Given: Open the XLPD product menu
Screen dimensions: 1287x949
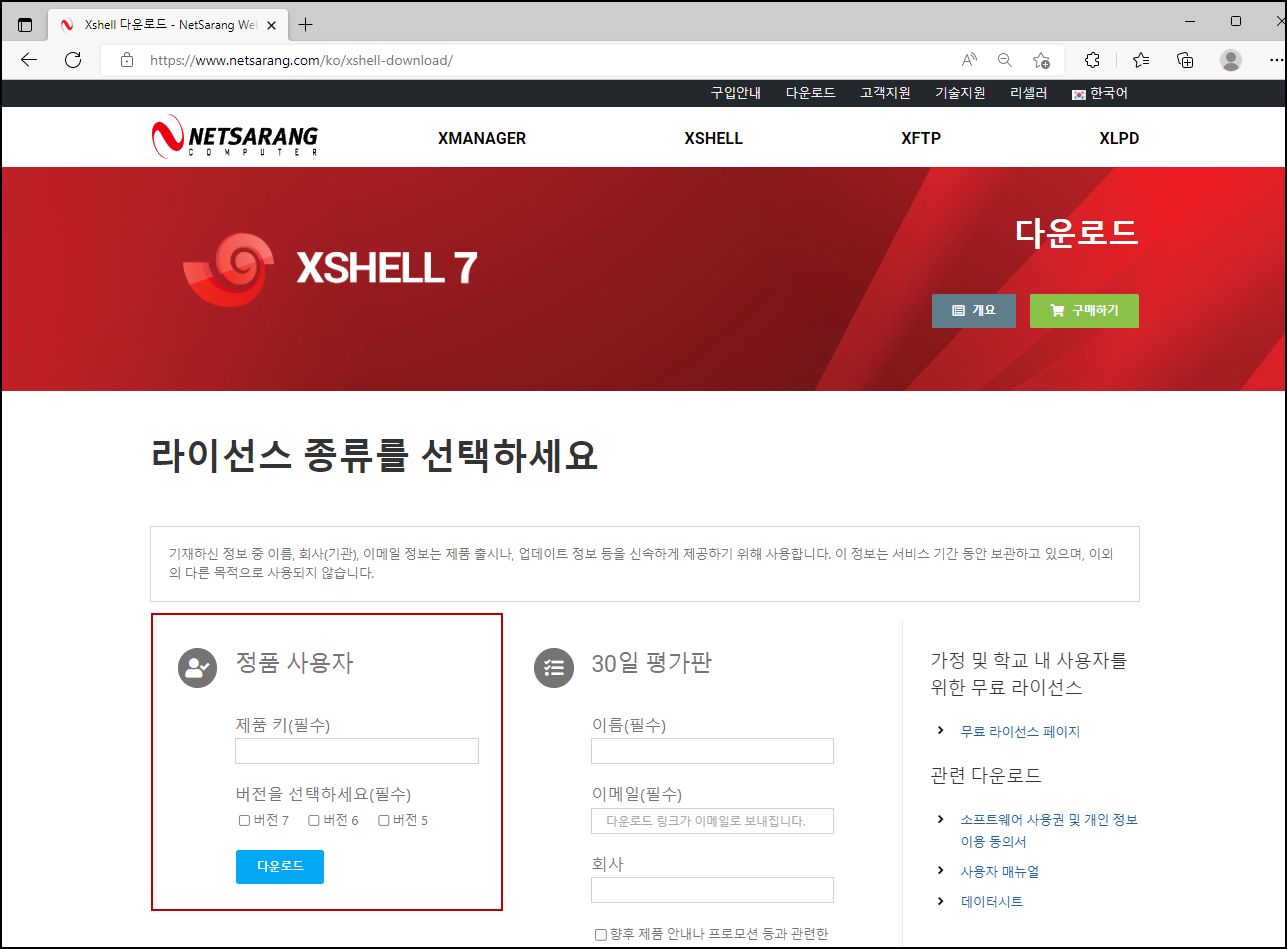Looking at the screenshot, I should click(1119, 138).
